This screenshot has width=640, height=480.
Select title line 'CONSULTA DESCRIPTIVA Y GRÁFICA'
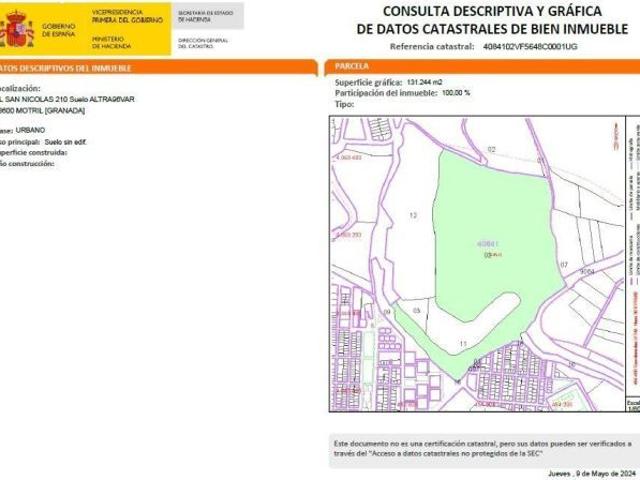pyautogui.click(x=492, y=11)
